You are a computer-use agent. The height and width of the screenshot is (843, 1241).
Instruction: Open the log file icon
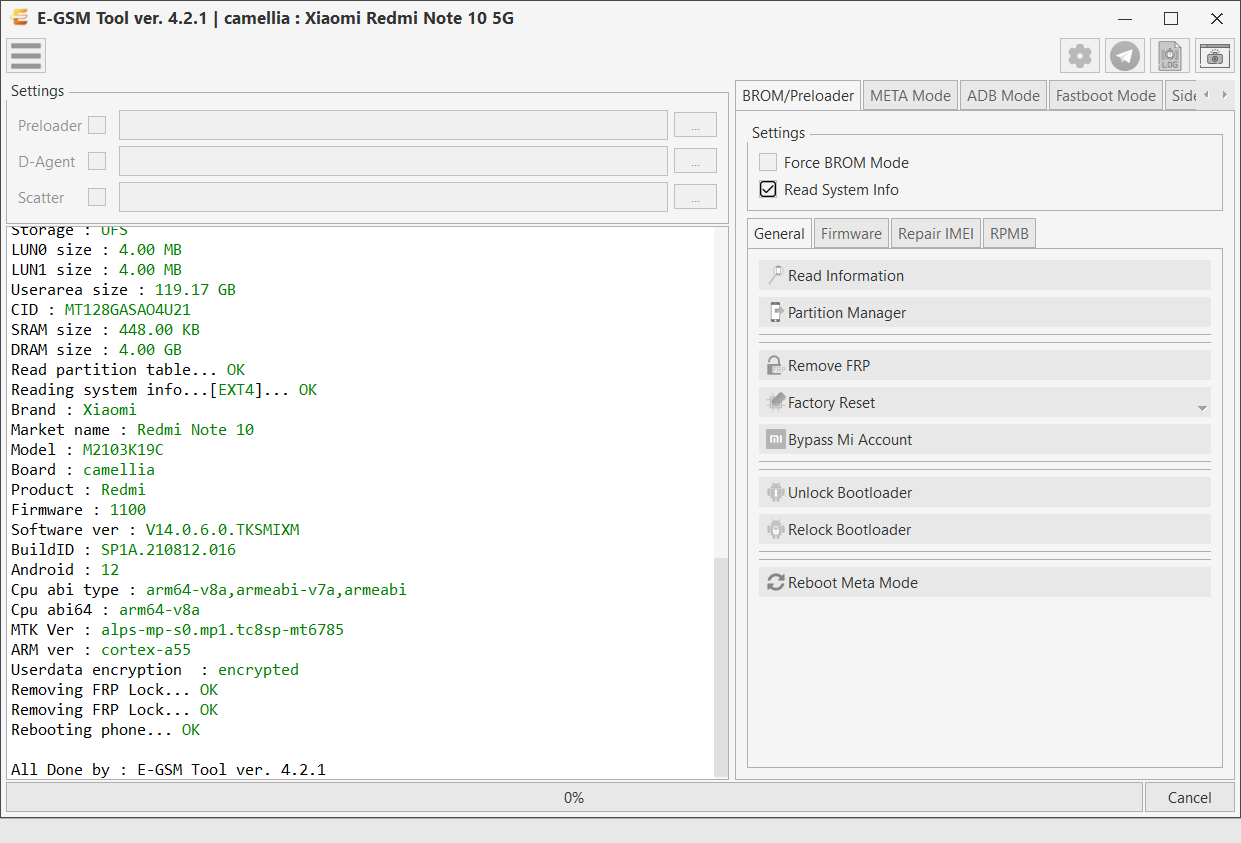pyautogui.click(x=1170, y=56)
